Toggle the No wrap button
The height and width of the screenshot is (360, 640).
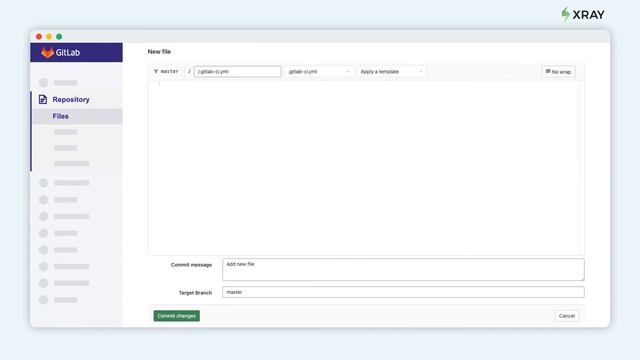(558, 71)
